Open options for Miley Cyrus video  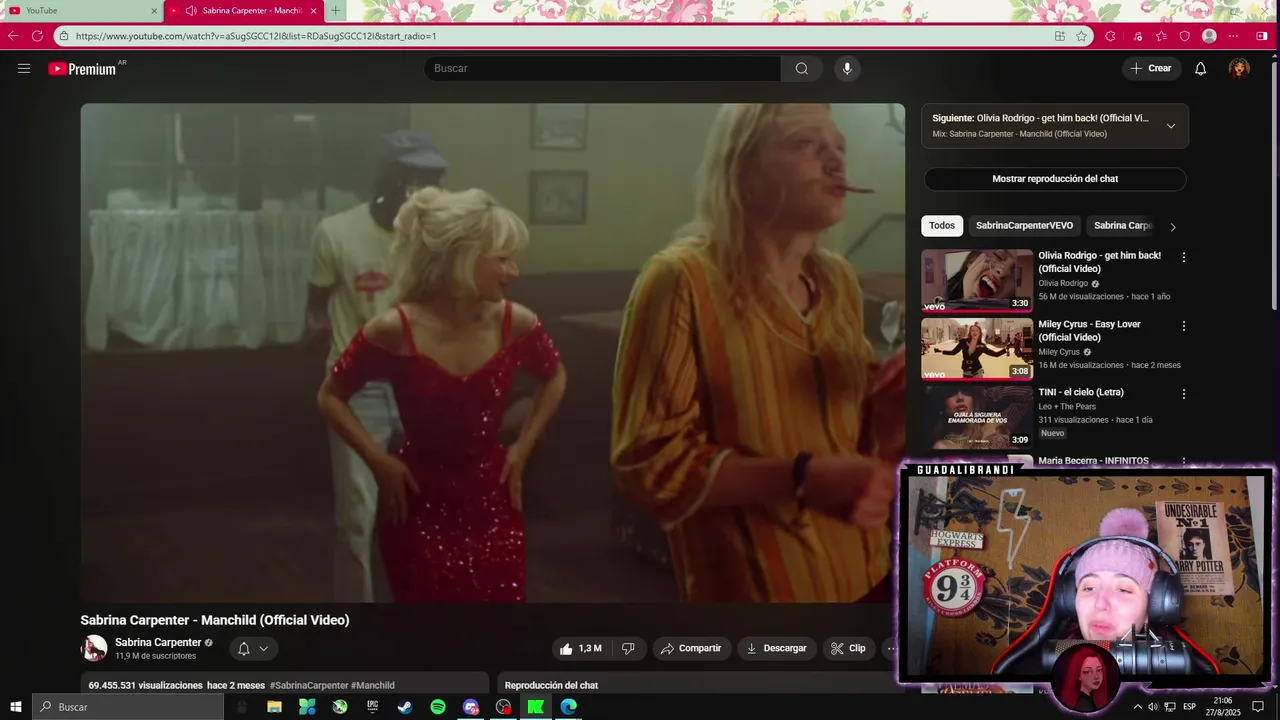point(1183,326)
